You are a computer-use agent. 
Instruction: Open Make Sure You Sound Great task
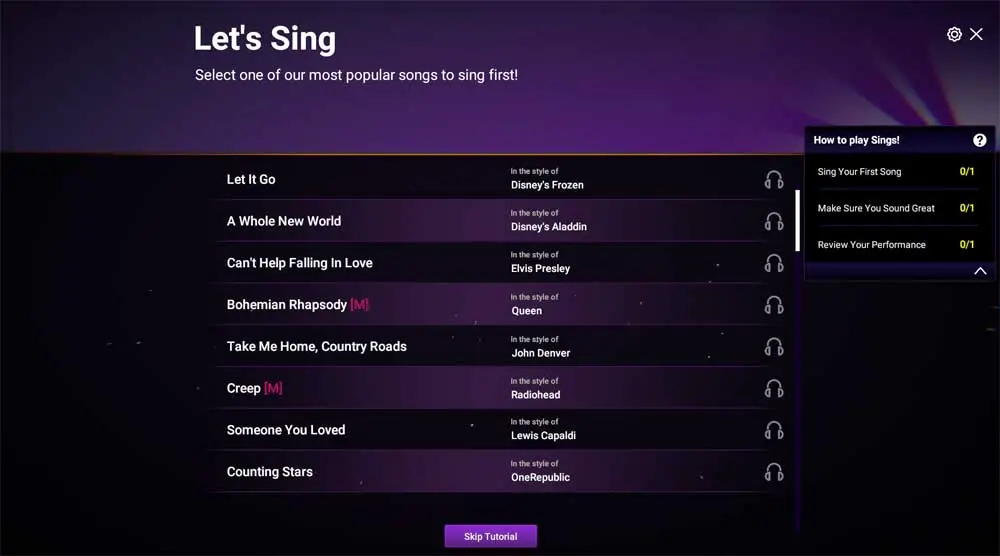[876, 208]
